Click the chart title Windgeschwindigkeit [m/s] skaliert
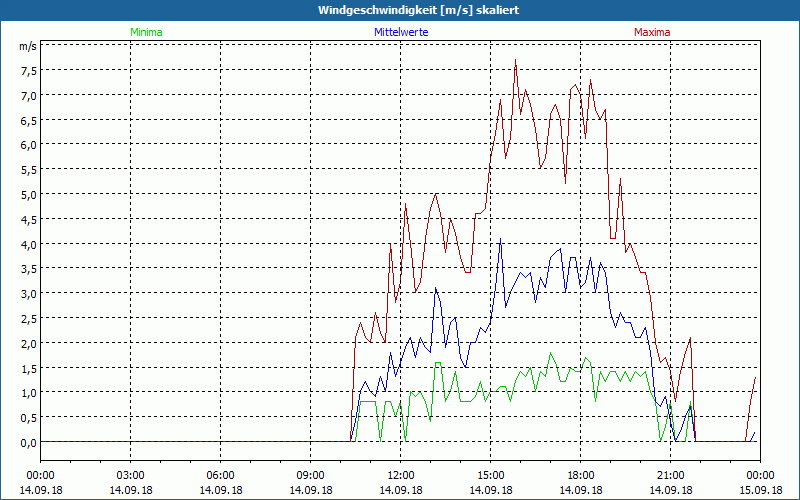The width and height of the screenshot is (800, 500). tap(418, 10)
